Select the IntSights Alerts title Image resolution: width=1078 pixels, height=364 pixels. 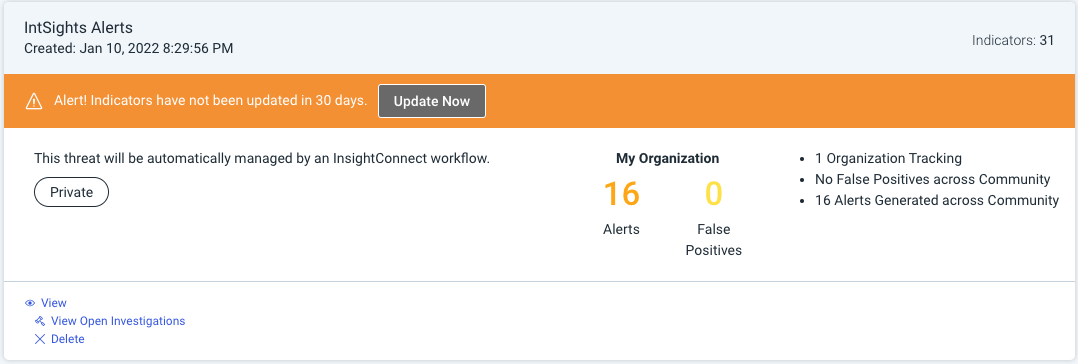[78, 28]
